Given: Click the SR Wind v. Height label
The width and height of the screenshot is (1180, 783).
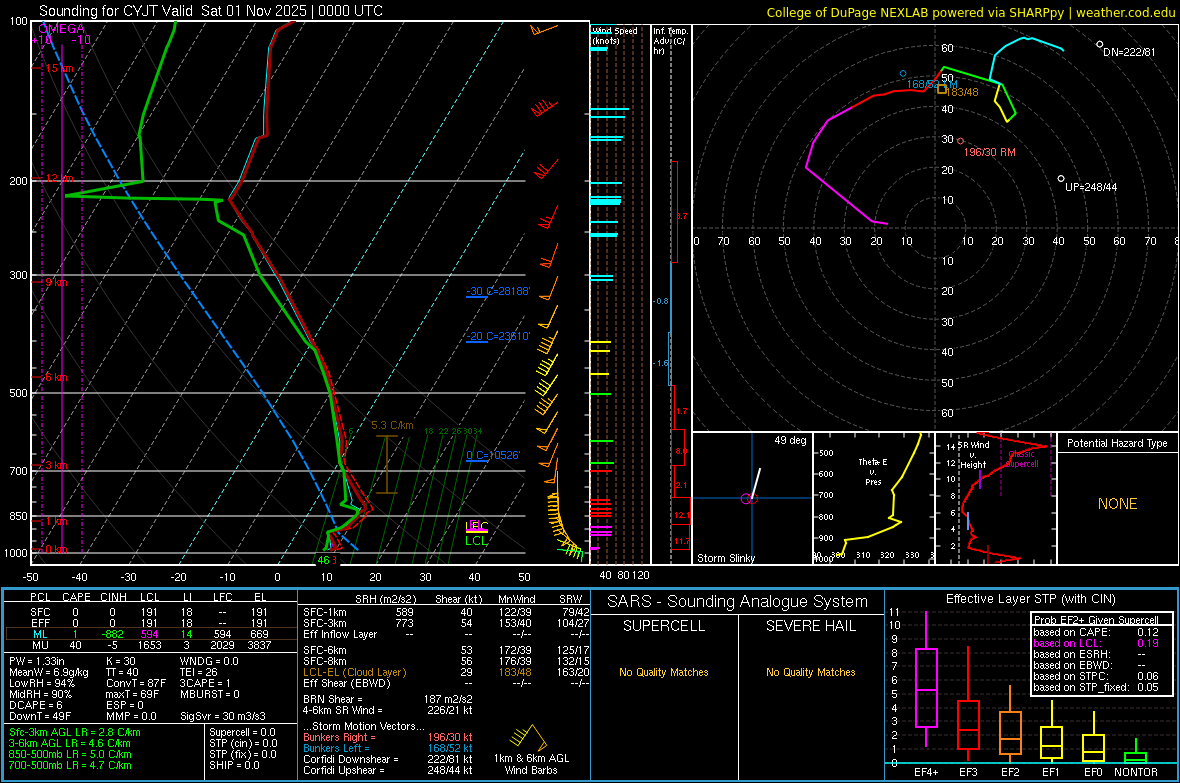Looking at the screenshot, I should [x=973, y=455].
